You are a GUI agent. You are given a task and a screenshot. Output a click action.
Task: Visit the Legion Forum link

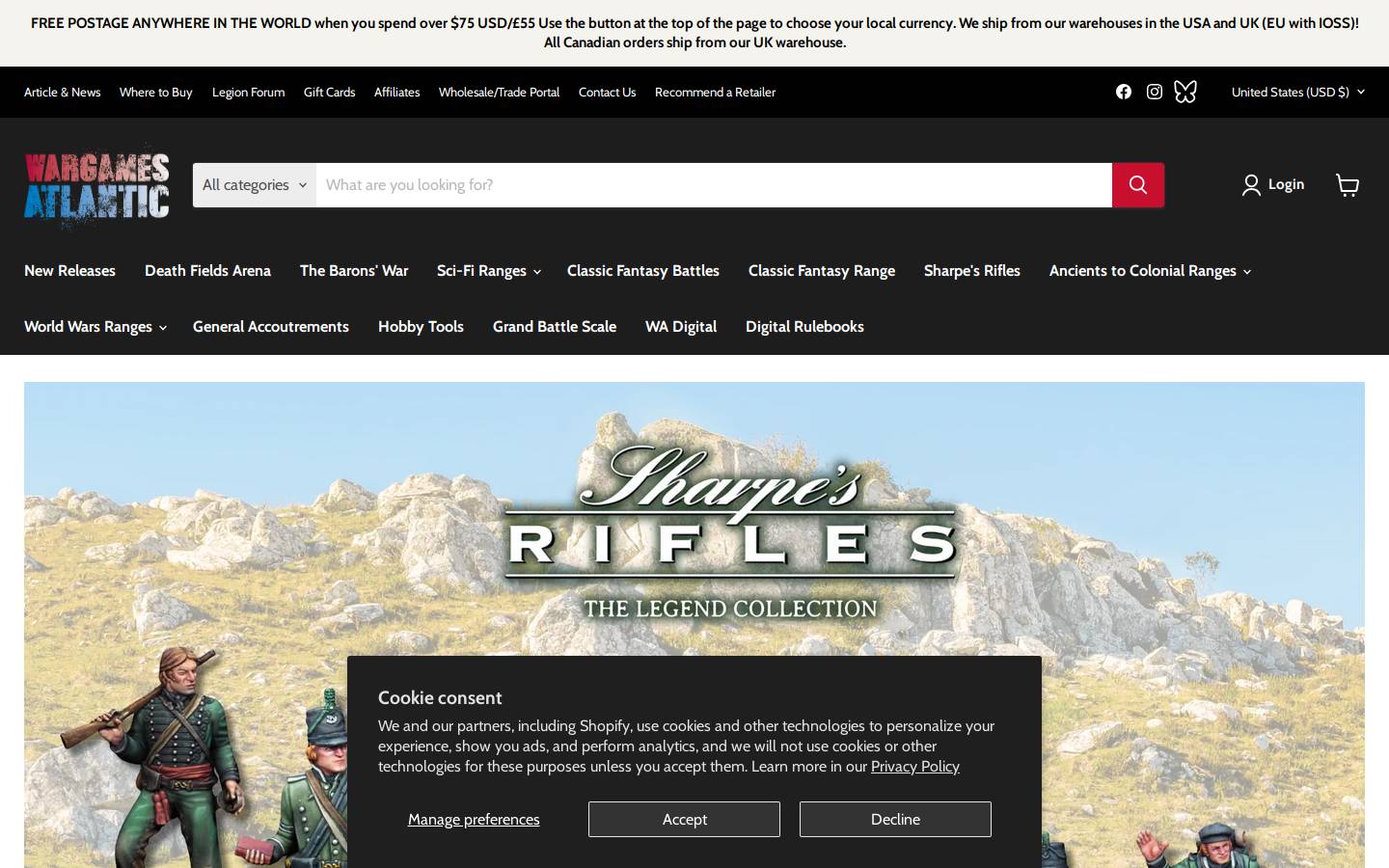[x=248, y=92]
